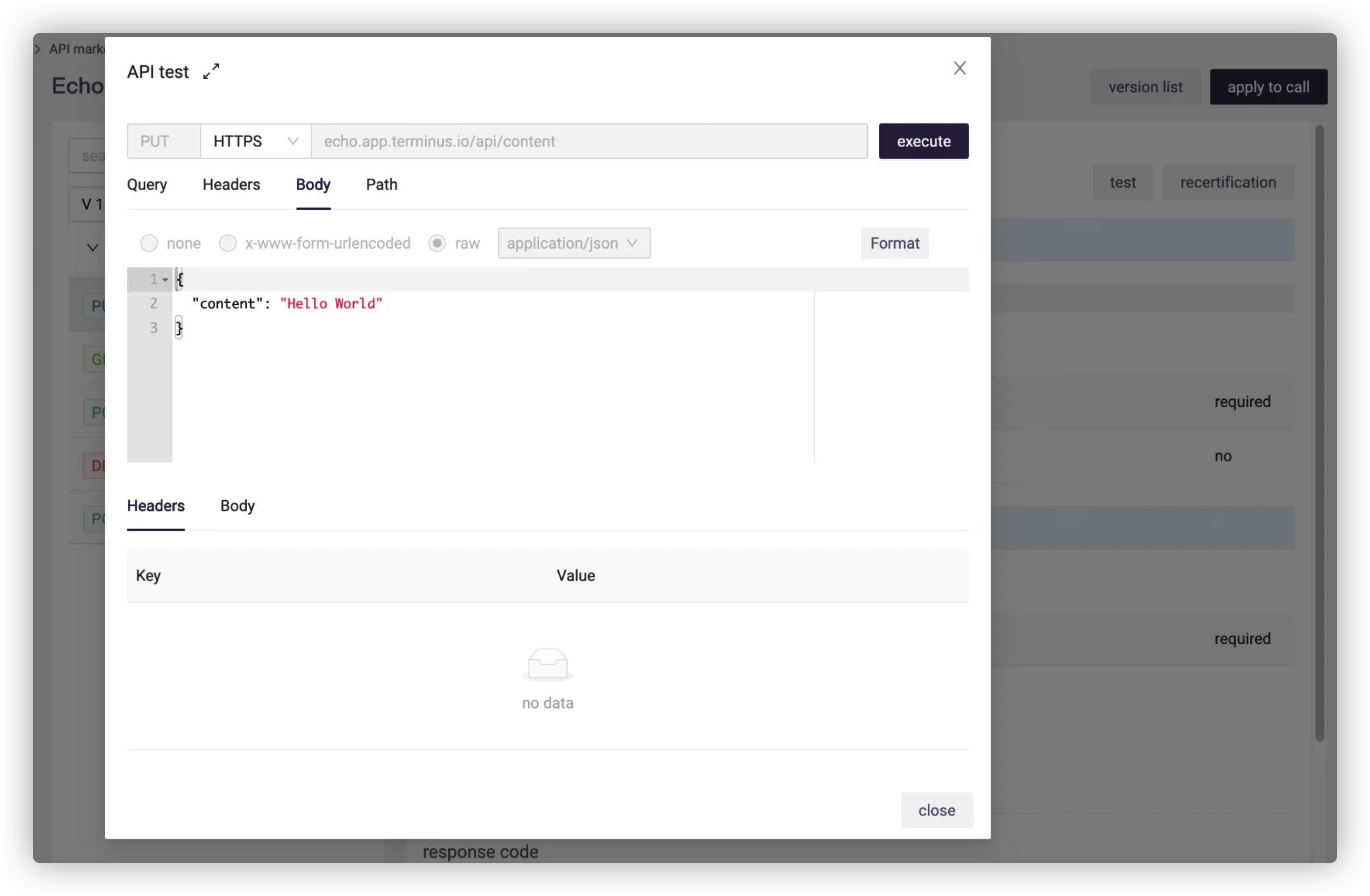
Task: Select the raw body radio button
Action: (x=437, y=243)
